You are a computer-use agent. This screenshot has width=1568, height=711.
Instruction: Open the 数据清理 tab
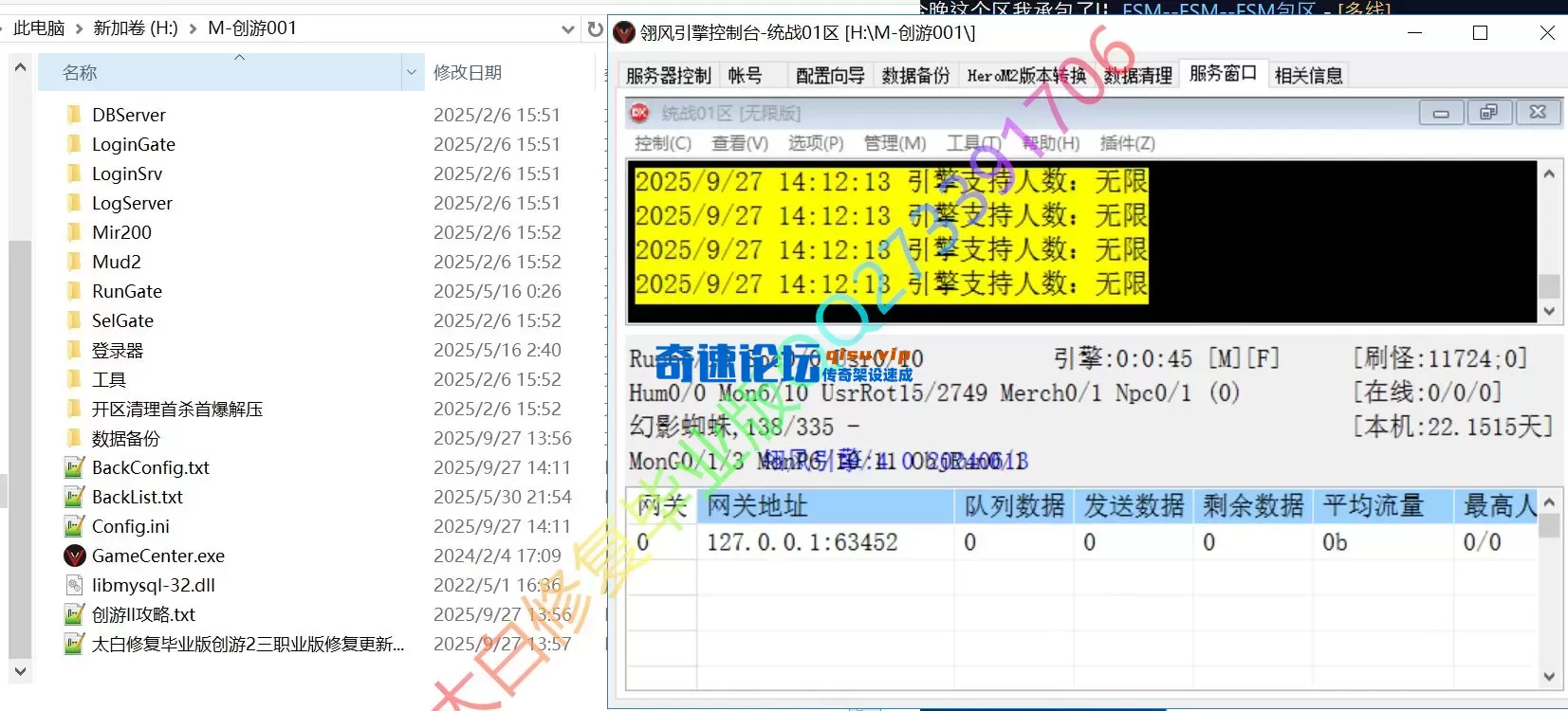tap(1137, 76)
